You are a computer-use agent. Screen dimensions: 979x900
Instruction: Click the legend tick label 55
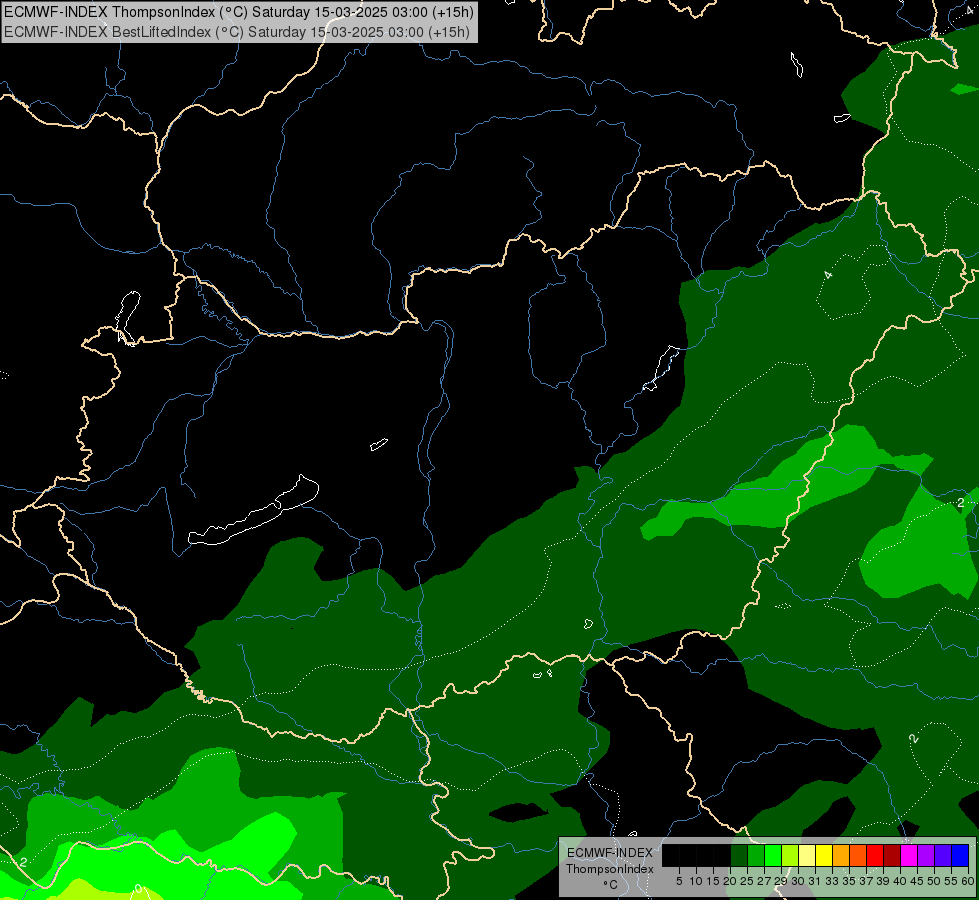(950, 881)
